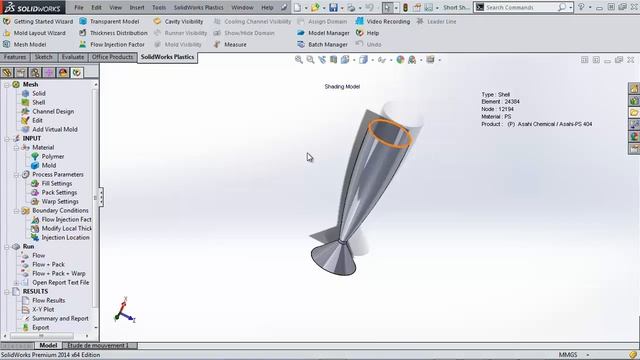Collapse the Material tree node

(16, 148)
